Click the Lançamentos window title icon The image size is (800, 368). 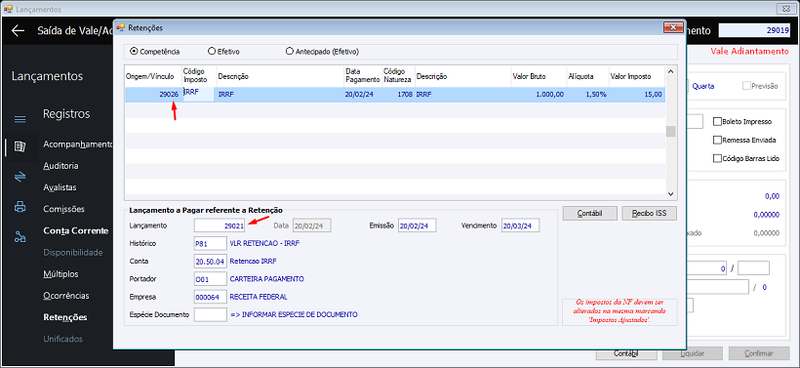click(8, 9)
